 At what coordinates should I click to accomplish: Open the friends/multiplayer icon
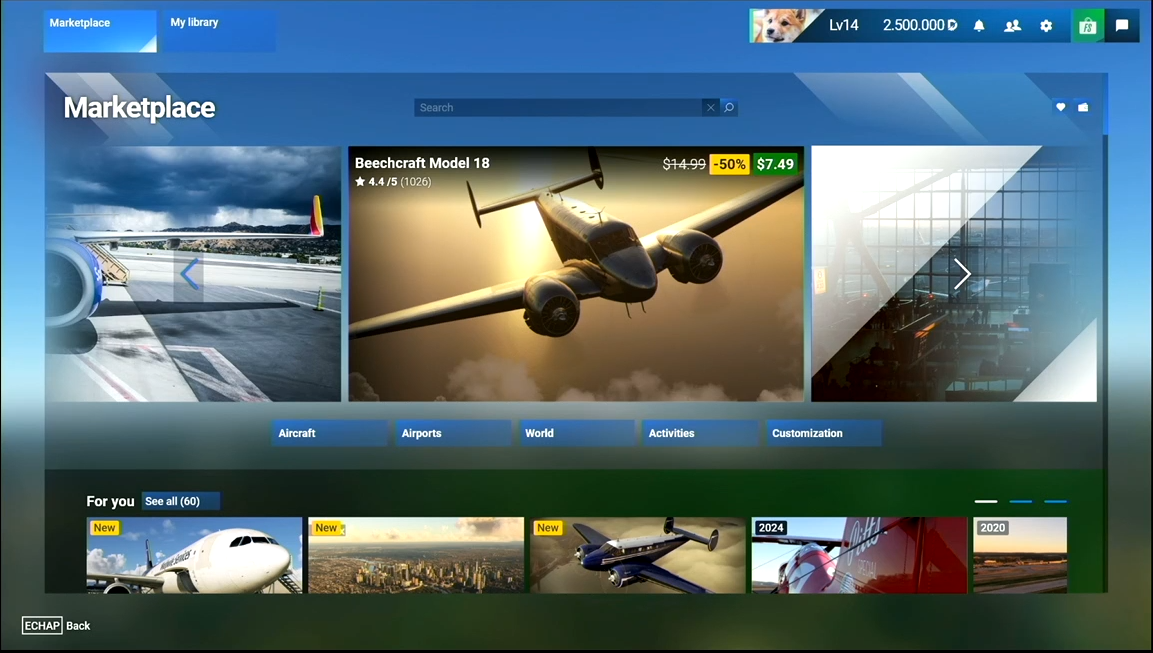click(1013, 26)
